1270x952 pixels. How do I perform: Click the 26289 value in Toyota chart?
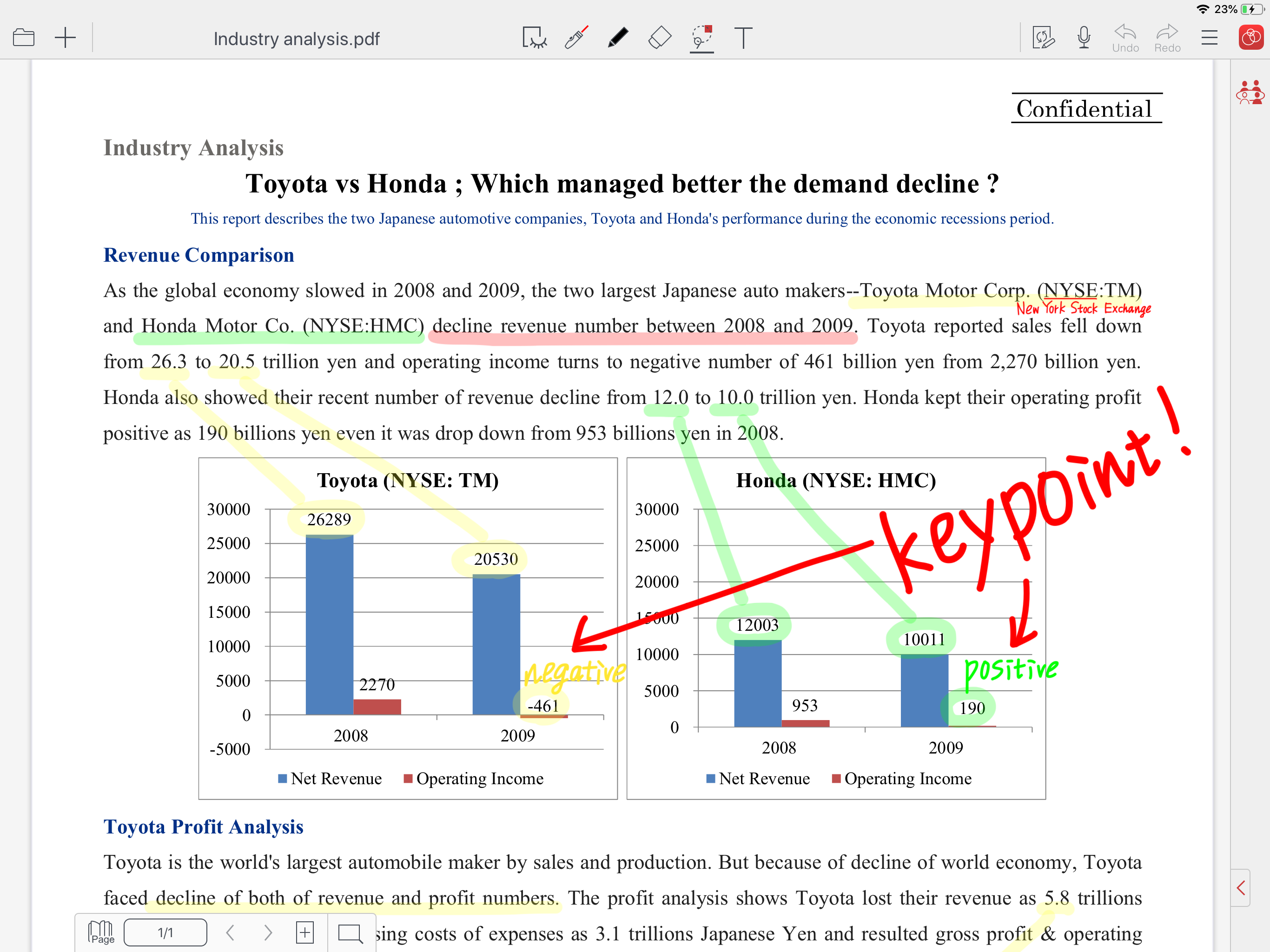[x=329, y=520]
